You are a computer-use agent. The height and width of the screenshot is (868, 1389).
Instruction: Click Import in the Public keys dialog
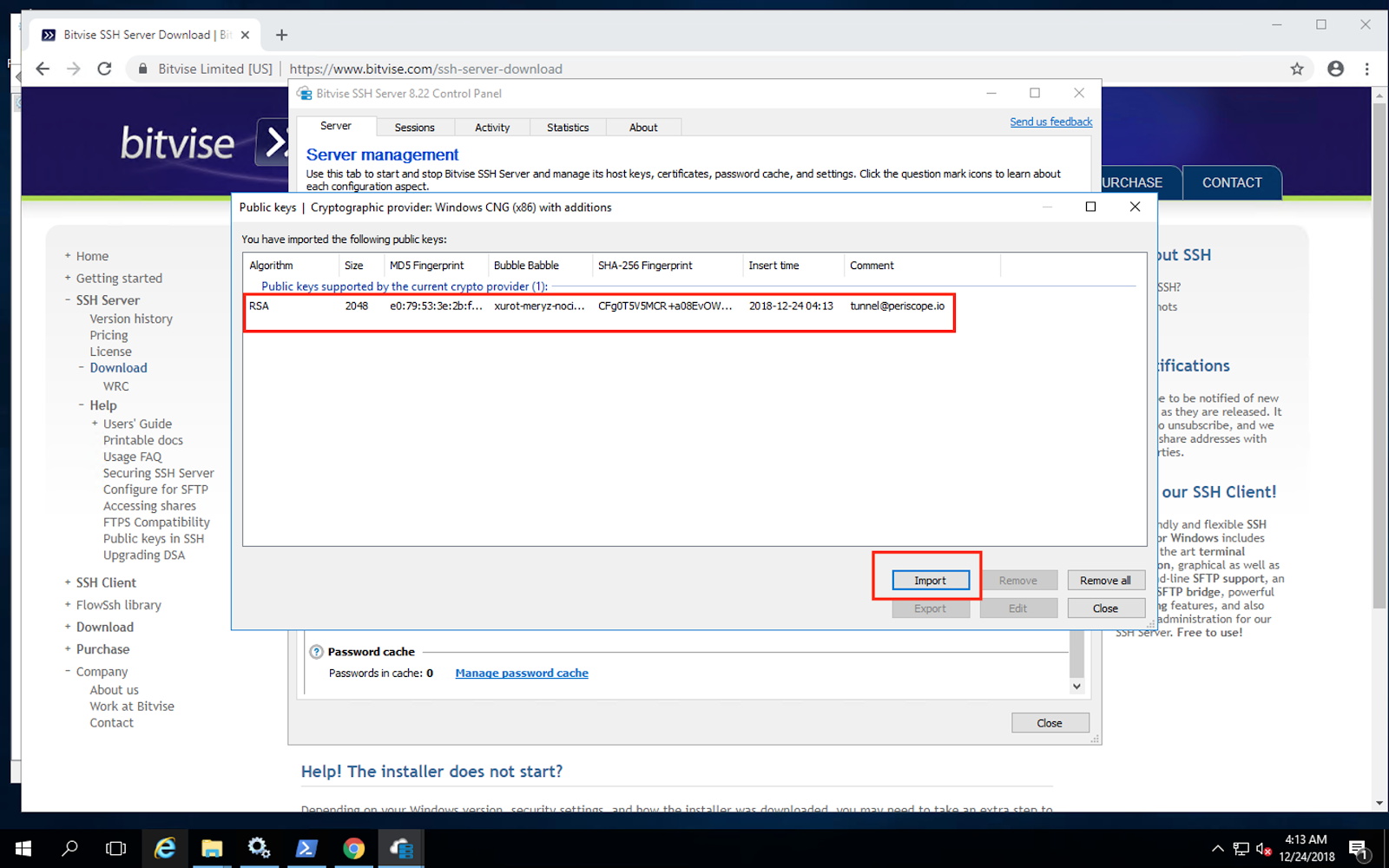(930, 581)
